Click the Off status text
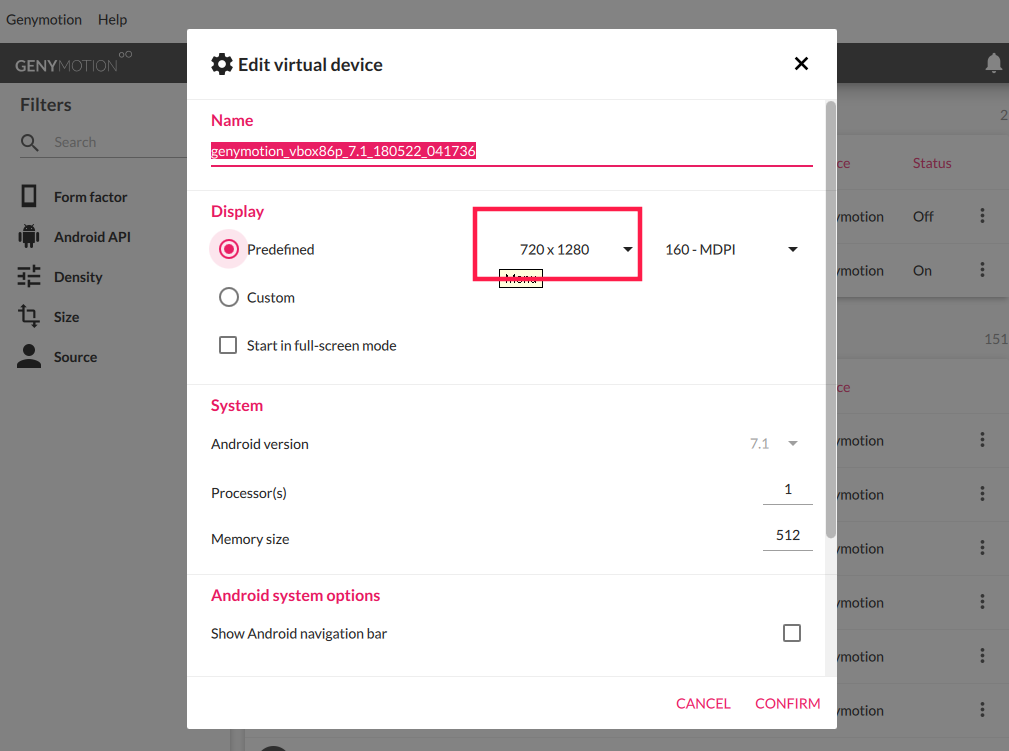Image resolution: width=1009 pixels, height=751 pixels. [923, 217]
